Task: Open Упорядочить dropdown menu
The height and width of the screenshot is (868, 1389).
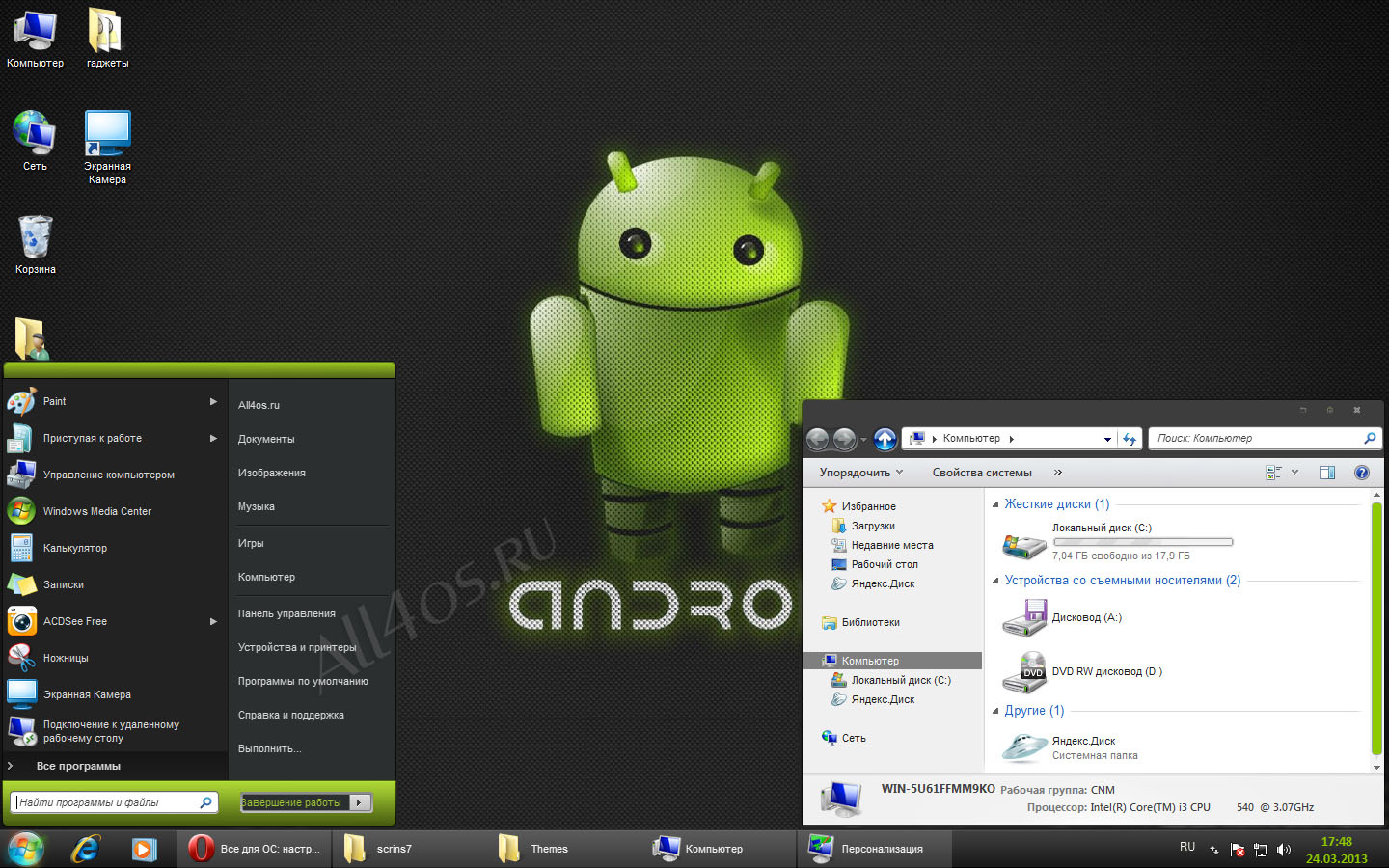Action: coord(861,473)
